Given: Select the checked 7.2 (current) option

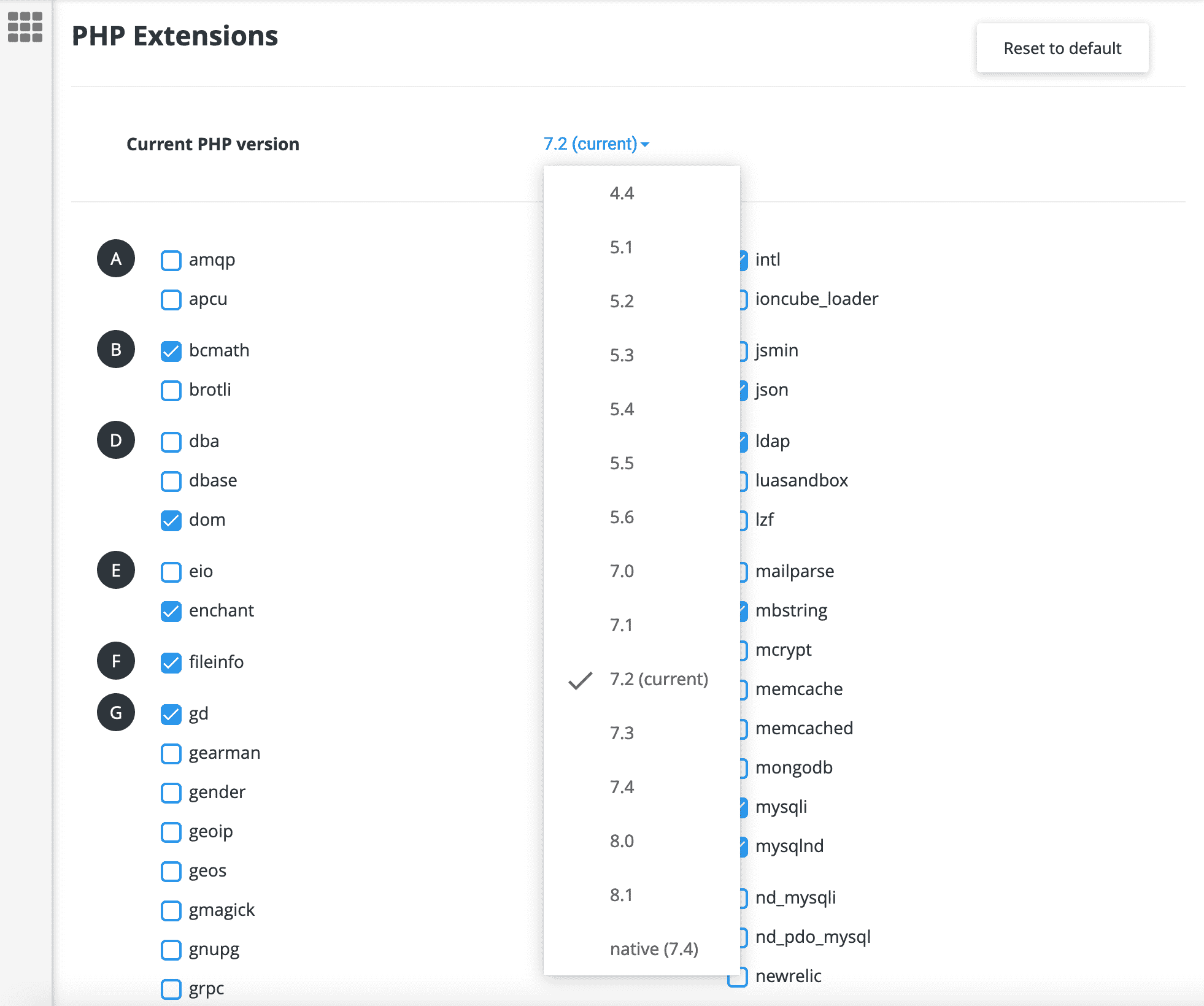Looking at the screenshot, I should (x=641, y=679).
